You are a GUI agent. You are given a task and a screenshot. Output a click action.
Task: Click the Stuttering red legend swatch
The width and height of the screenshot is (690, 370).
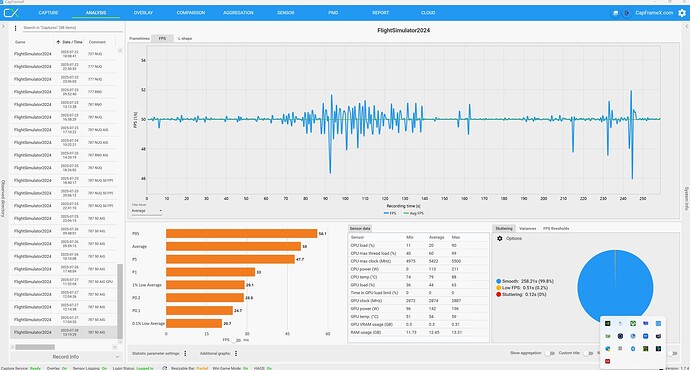click(x=499, y=294)
